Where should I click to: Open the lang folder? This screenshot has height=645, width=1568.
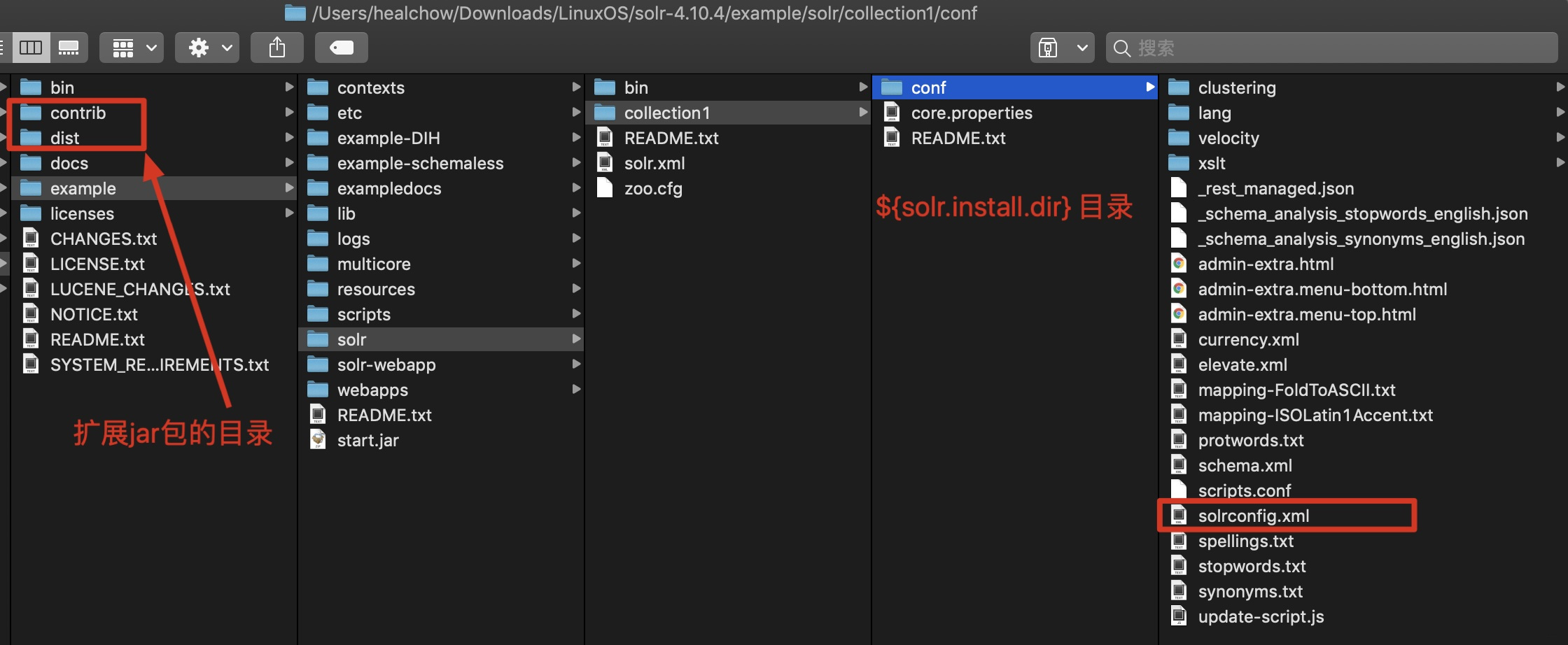coord(1364,113)
